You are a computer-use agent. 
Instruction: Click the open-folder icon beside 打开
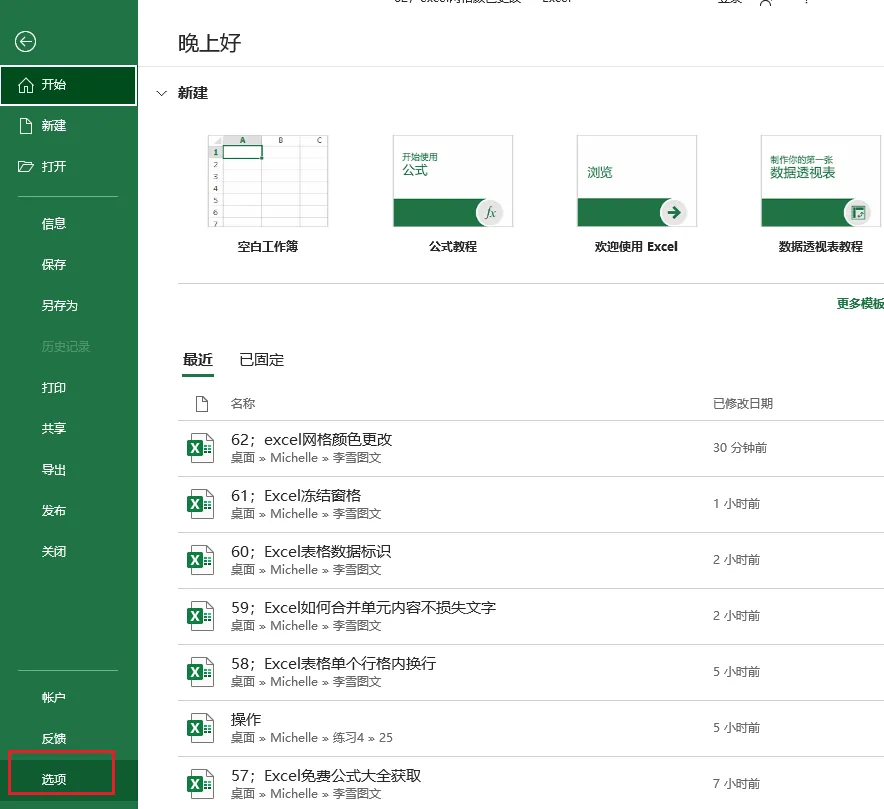pos(25,166)
